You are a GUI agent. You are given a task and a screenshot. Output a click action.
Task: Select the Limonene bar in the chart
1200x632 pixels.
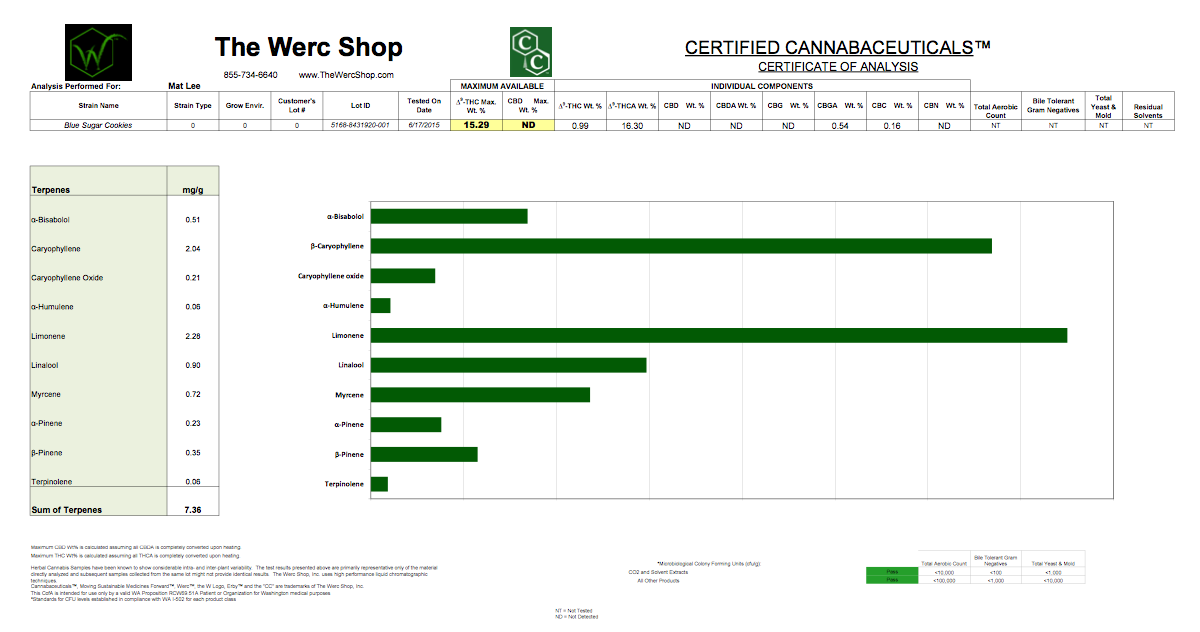pyautogui.click(x=718, y=335)
